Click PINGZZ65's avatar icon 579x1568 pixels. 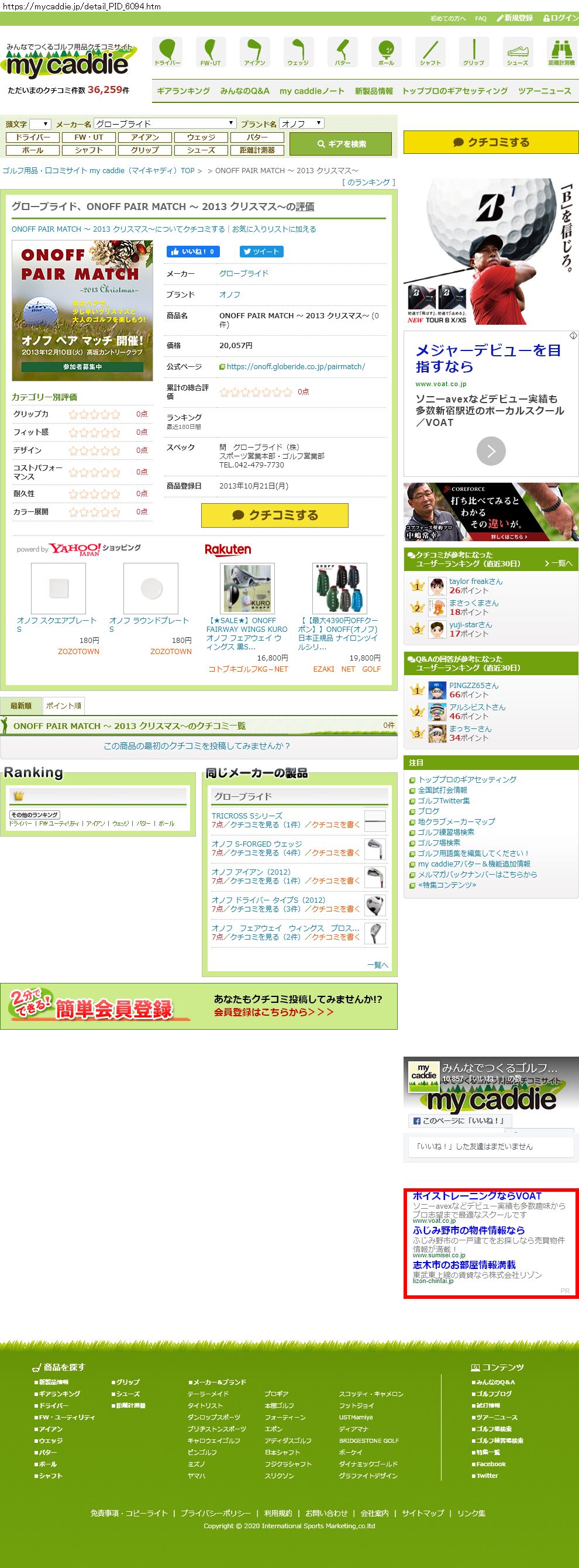(x=437, y=690)
